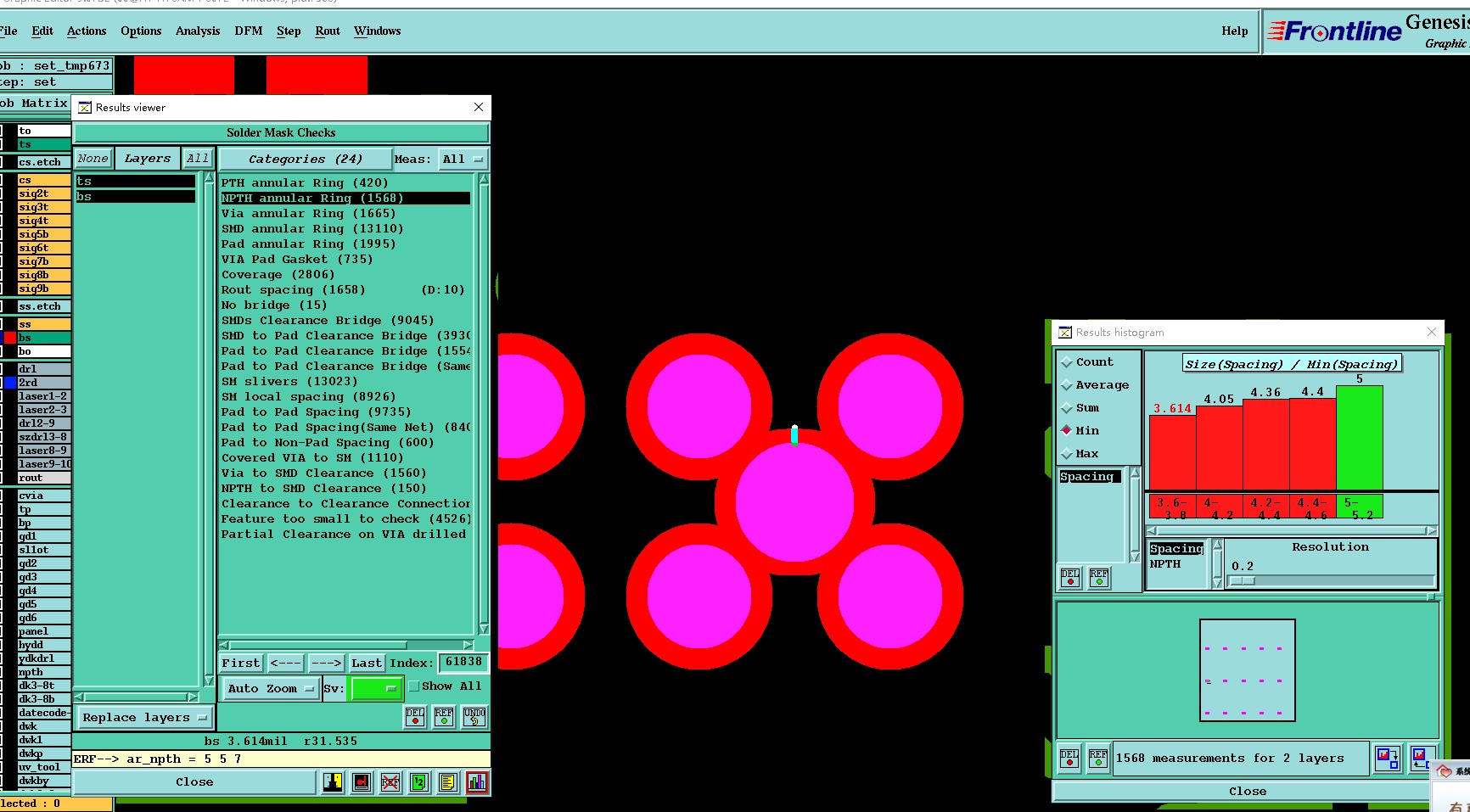Screen dimensions: 1470x812
Task: Go to next result with right arrow
Action: tap(326, 664)
